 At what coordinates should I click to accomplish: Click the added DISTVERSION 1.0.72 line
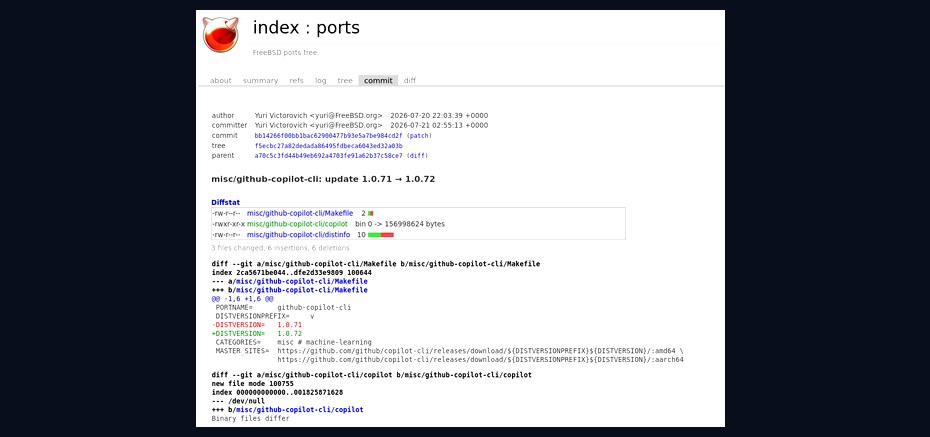point(257,333)
